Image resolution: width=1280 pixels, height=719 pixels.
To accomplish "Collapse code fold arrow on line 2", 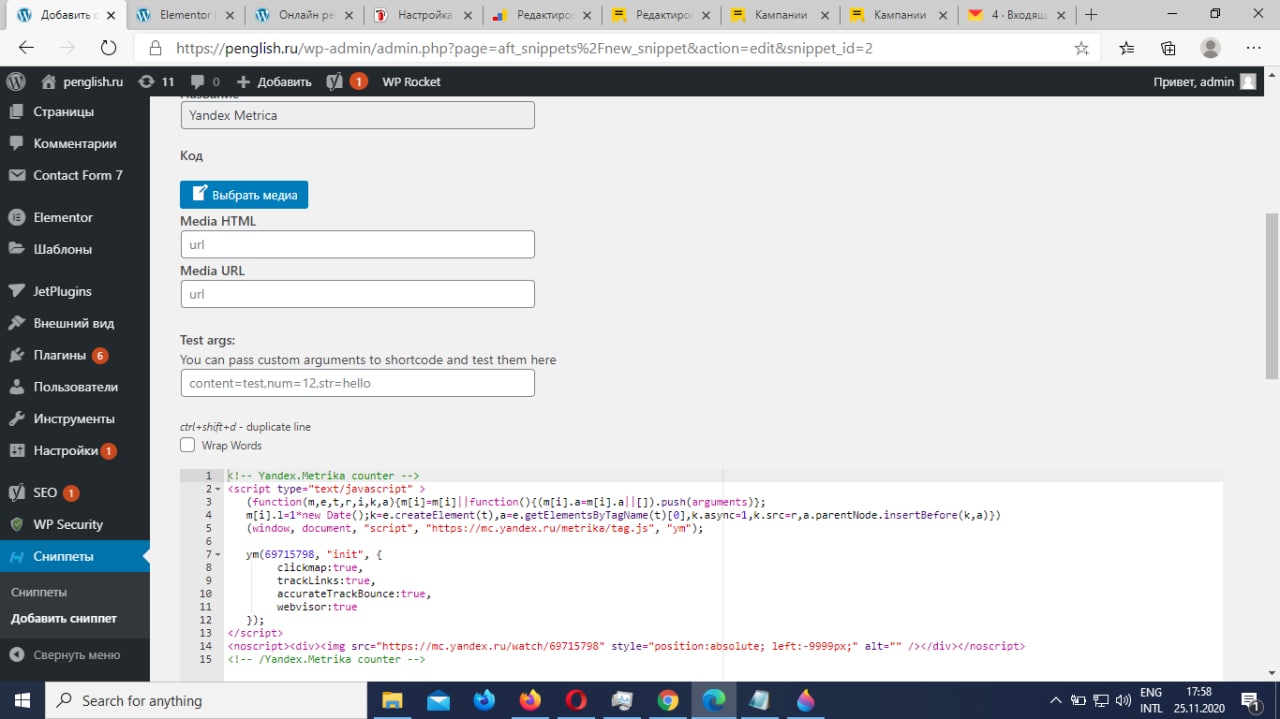I will pyautogui.click(x=218, y=489).
